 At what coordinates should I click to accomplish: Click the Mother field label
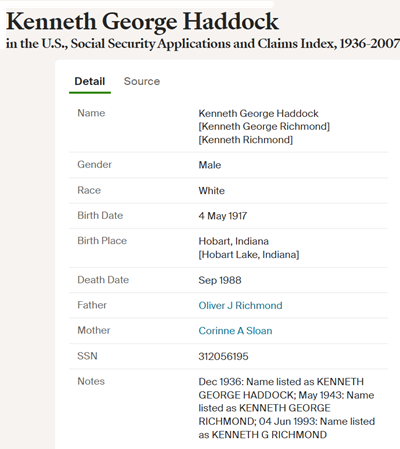pyautogui.click(x=94, y=330)
